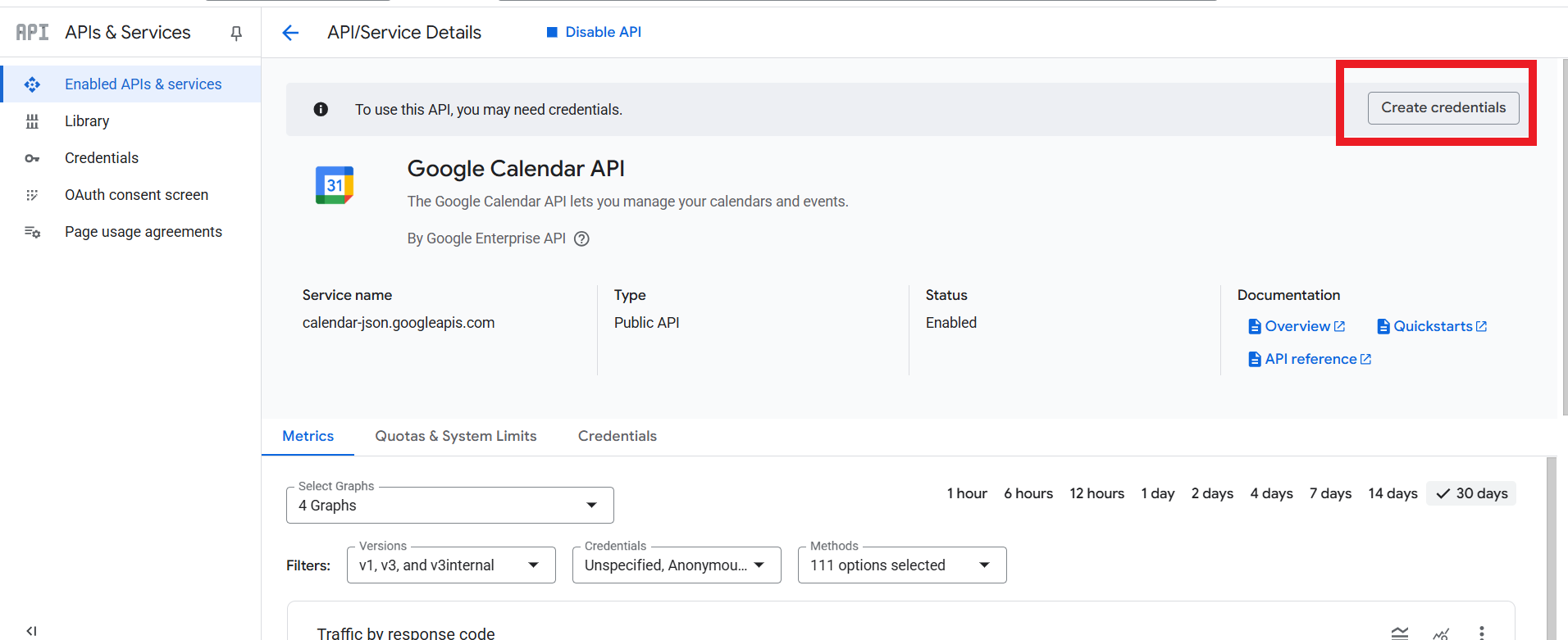Collapse the sidebar navigation panel

31,630
